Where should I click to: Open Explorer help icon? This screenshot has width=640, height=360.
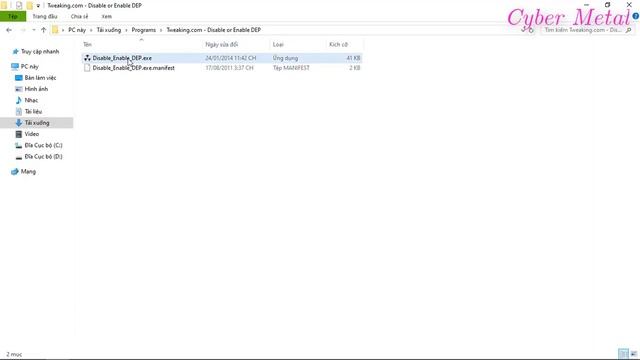coord(636,16)
